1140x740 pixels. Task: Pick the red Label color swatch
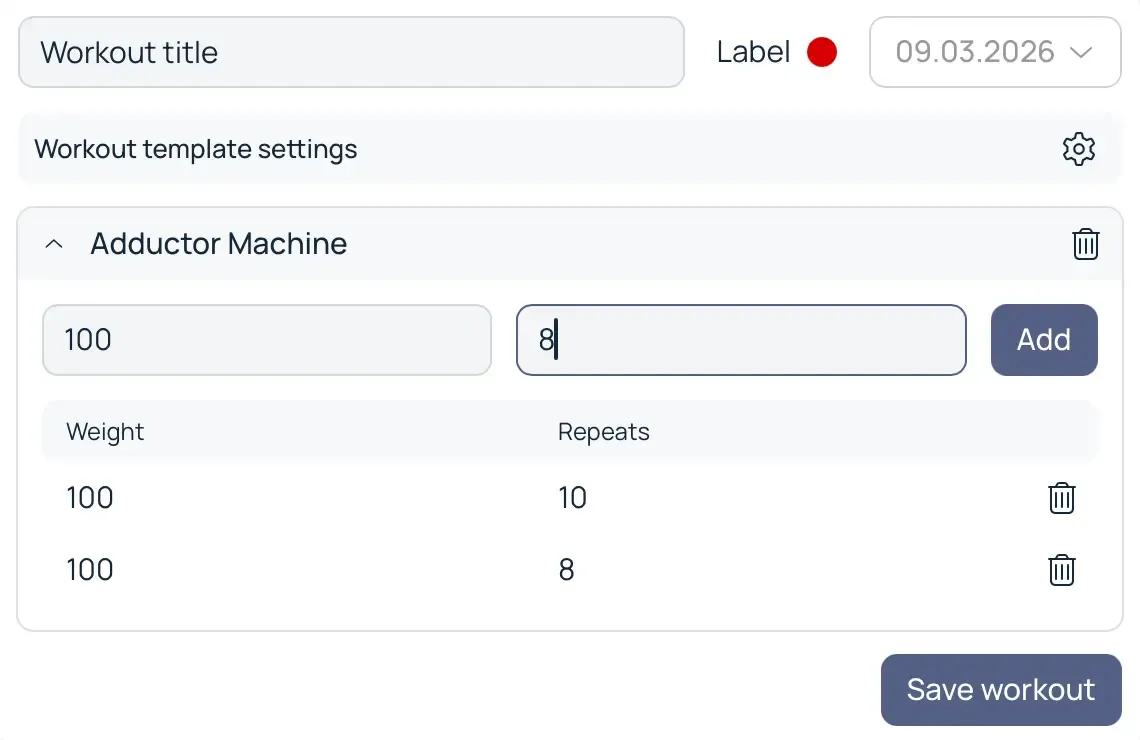[822, 52]
